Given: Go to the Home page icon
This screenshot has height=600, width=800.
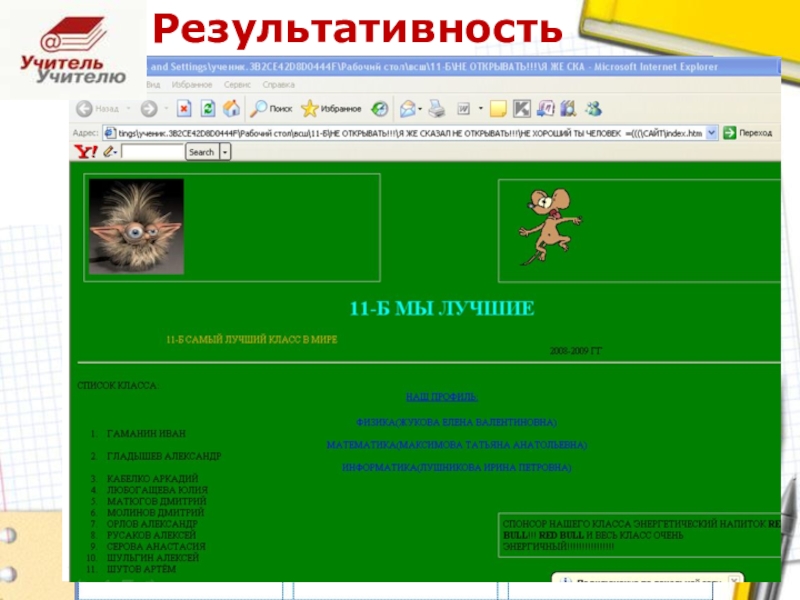Looking at the screenshot, I should pyautogui.click(x=231, y=109).
